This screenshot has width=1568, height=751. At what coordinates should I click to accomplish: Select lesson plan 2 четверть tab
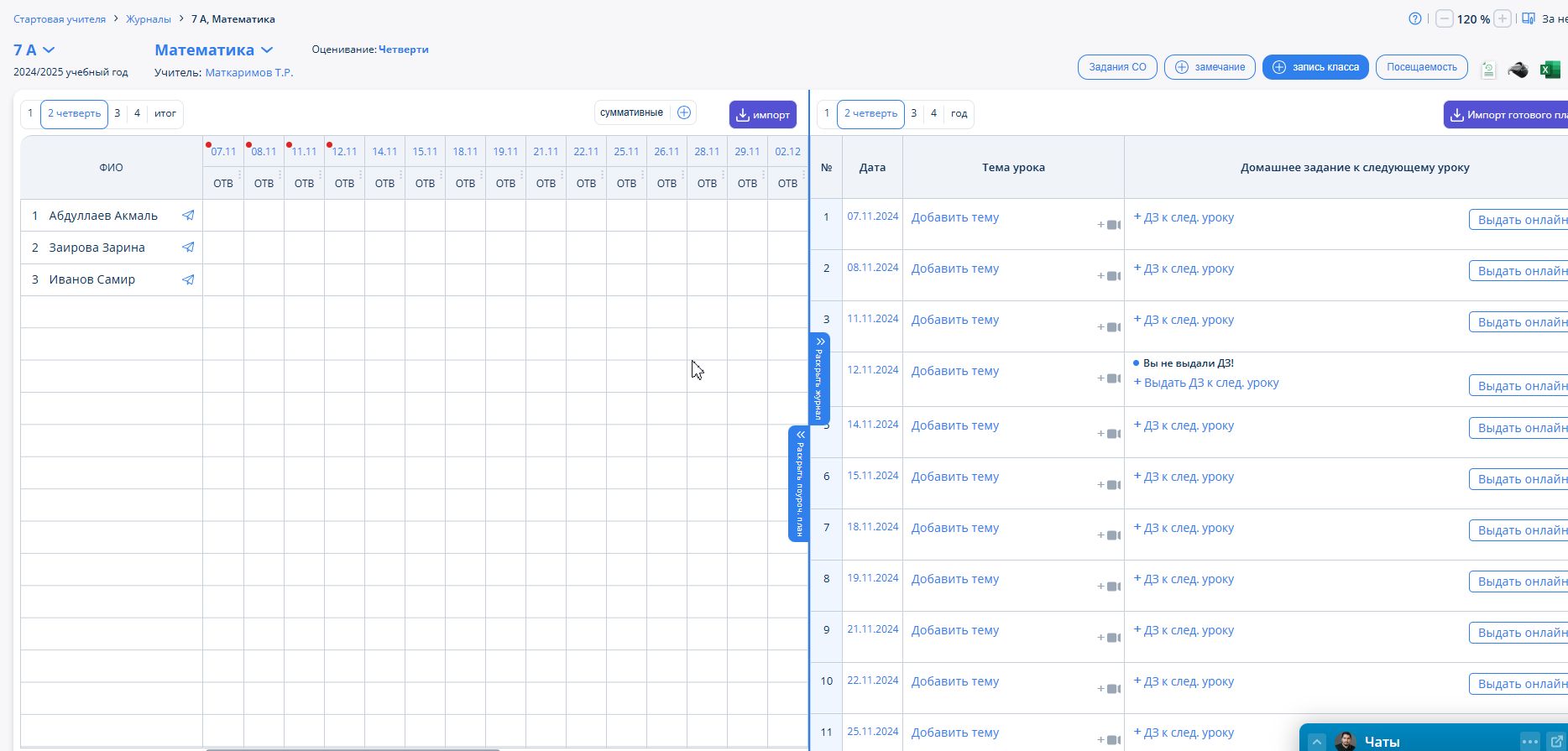(x=870, y=113)
